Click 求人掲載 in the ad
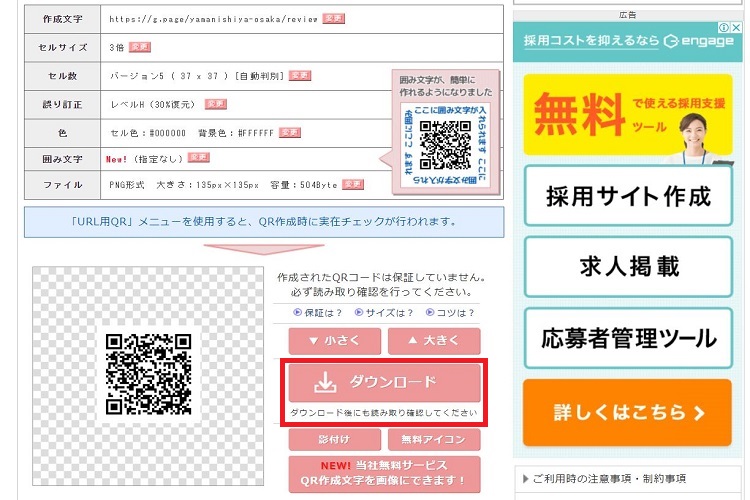This screenshot has width=750, height=500. [x=628, y=267]
